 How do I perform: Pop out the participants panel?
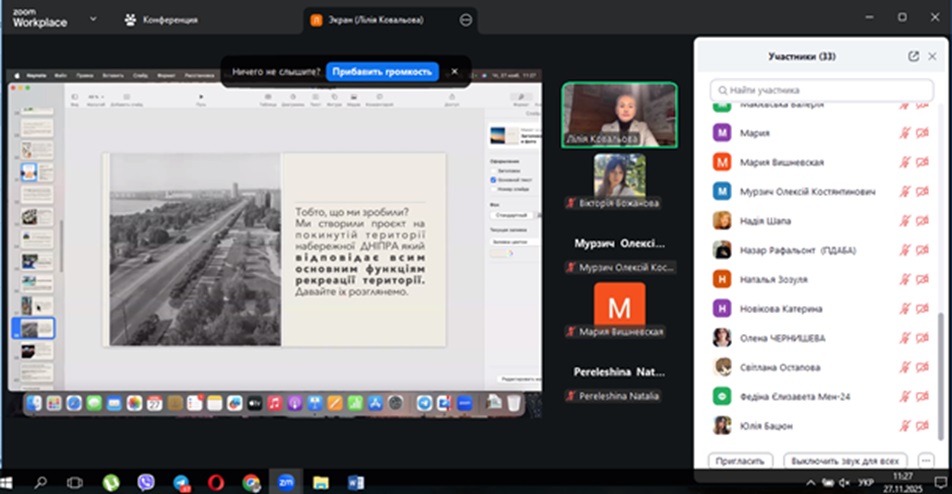[913, 57]
